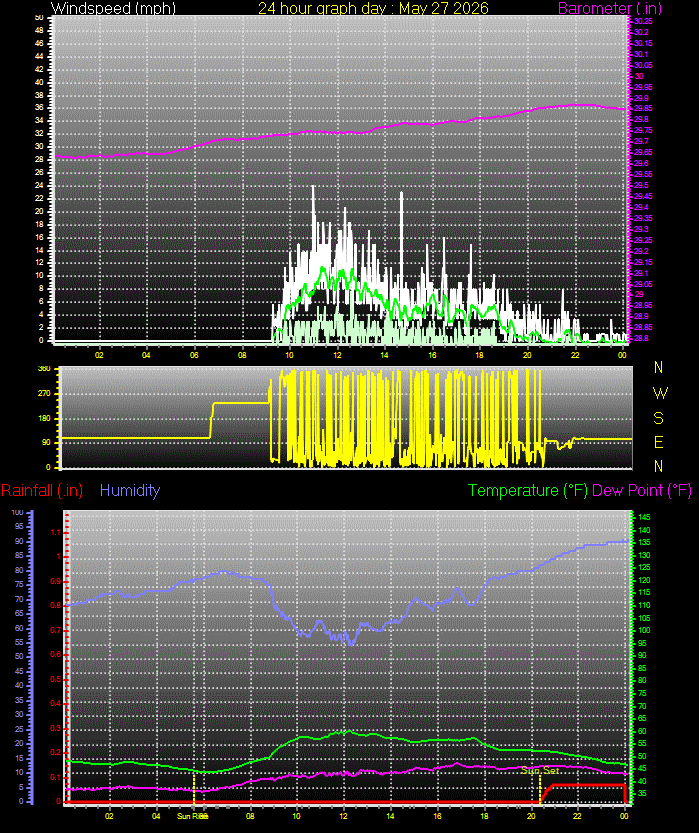This screenshot has width=699, height=833.
Task: Click "70" on the blue humidity axis
Action: click(20, 599)
